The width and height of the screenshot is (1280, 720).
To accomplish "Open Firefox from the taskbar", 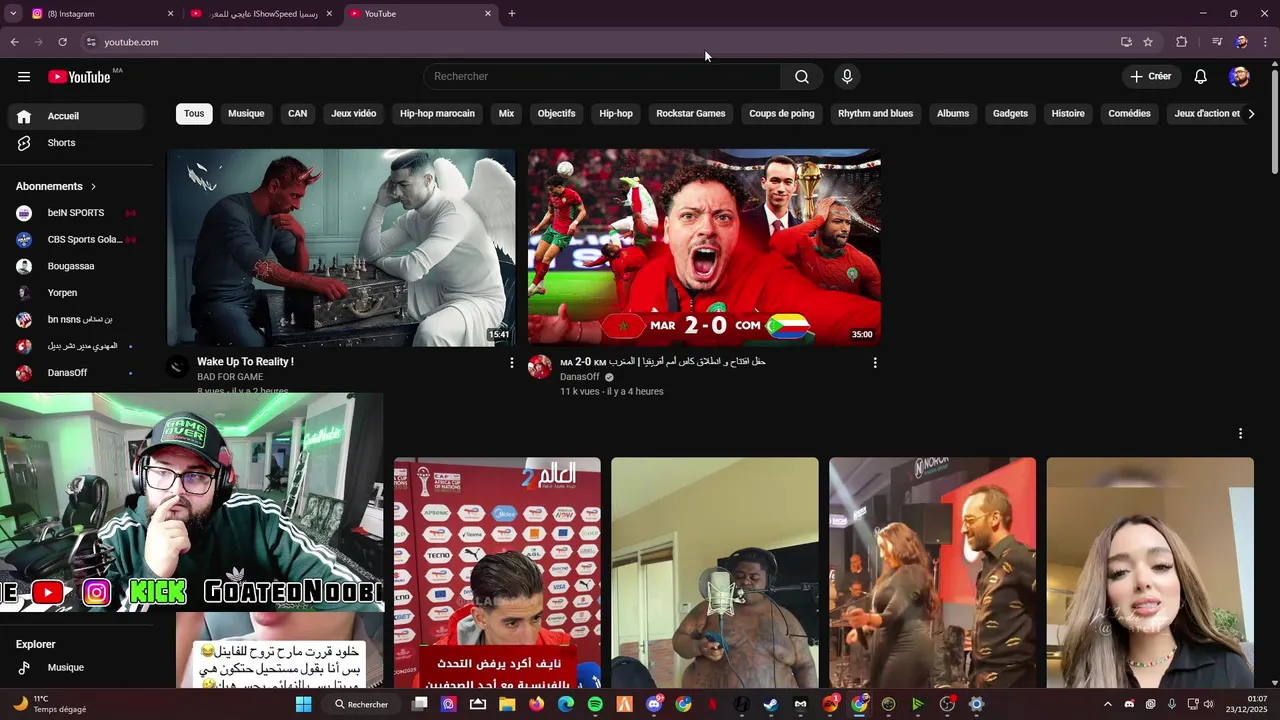I will (536, 705).
